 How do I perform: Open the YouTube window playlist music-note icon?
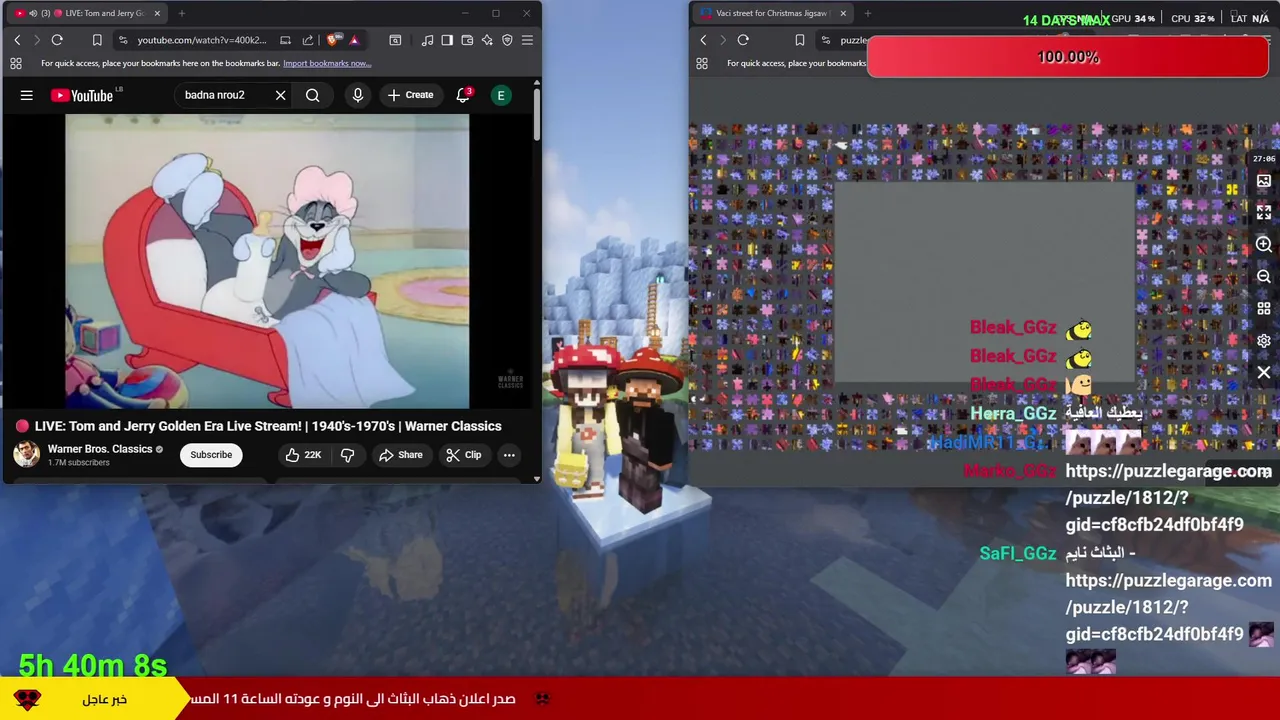point(427,40)
